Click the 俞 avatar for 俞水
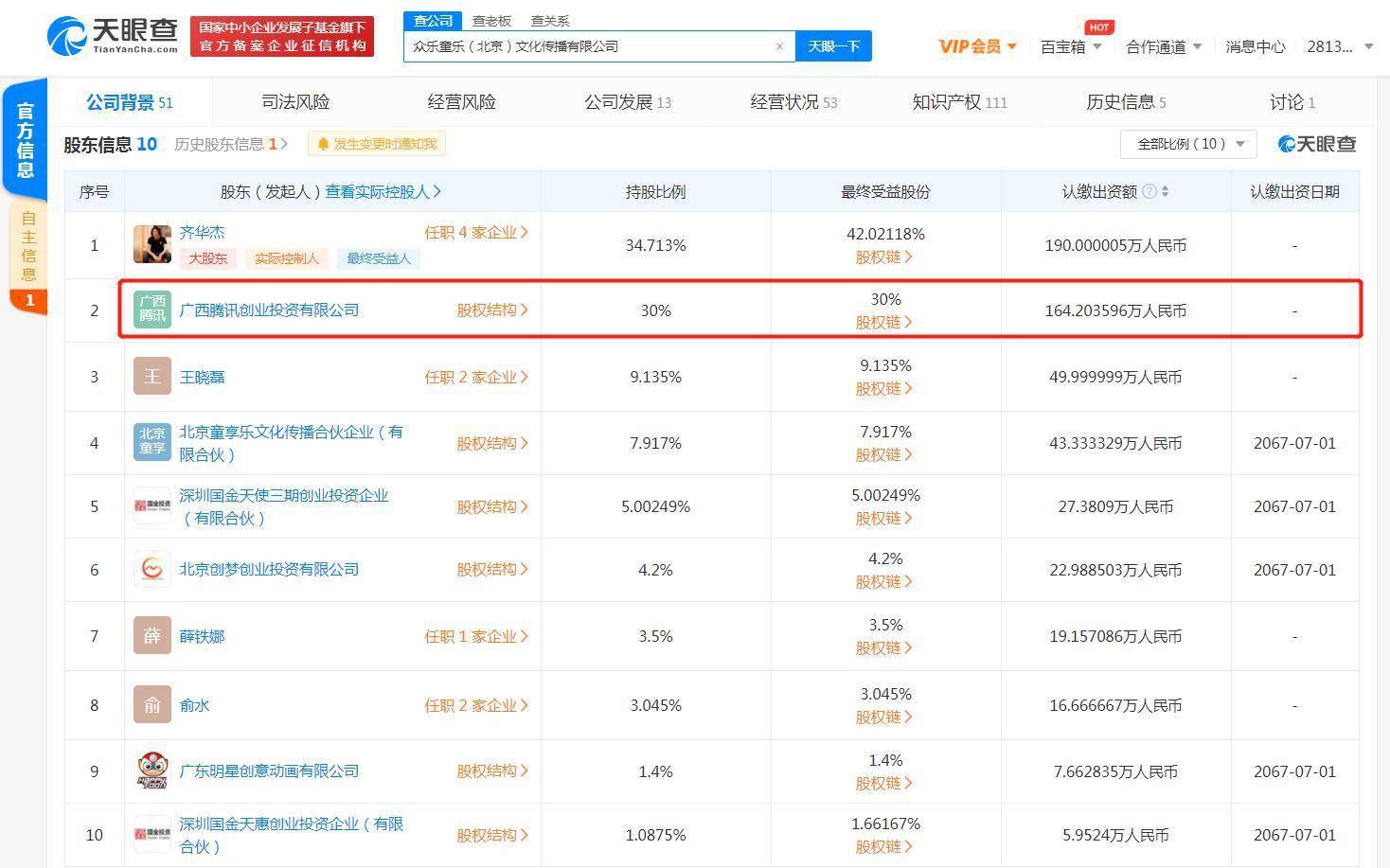The image size is (1390, 868). point(151,704)
